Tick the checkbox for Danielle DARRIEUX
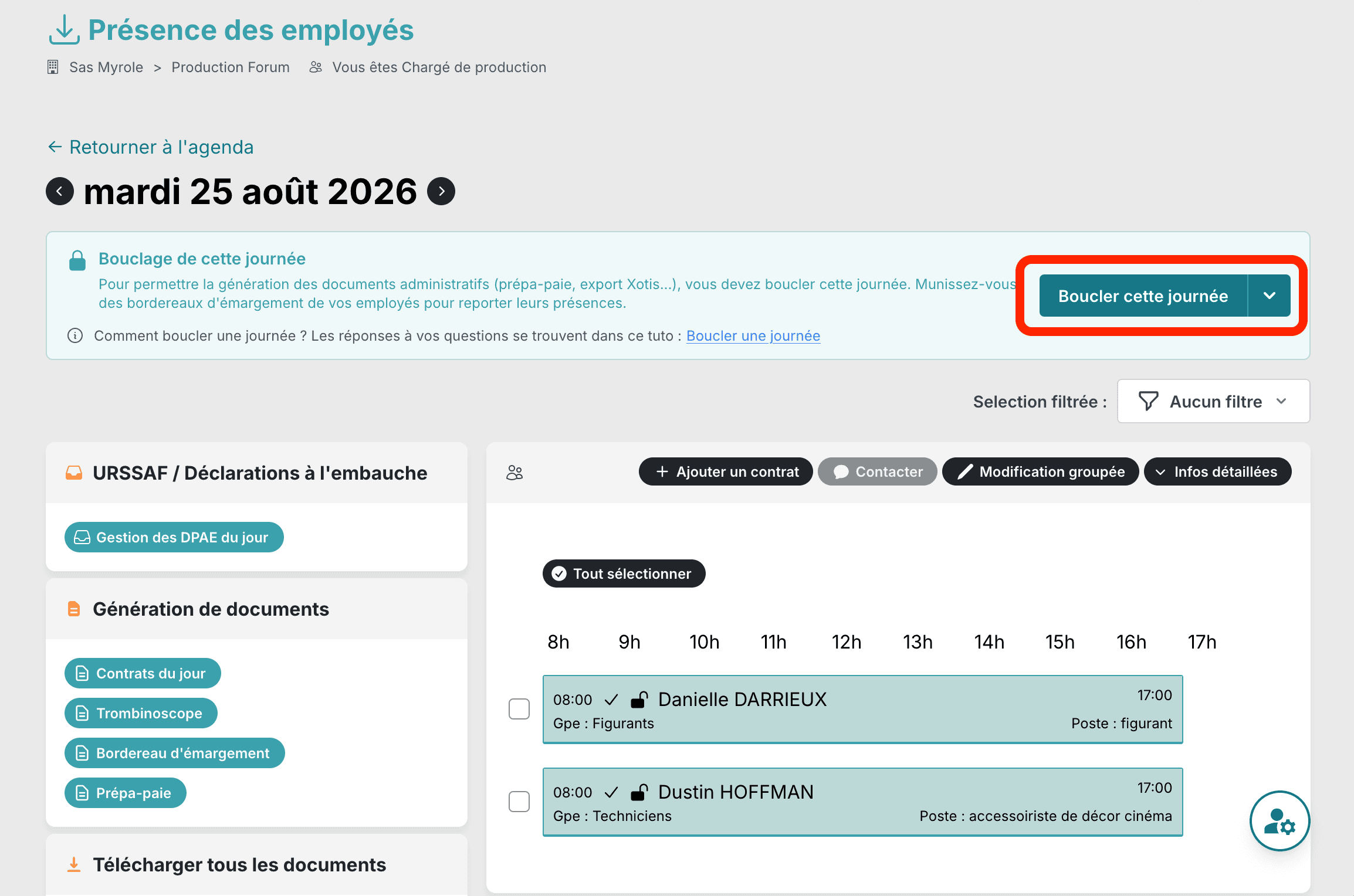Image resolution: width=1354 pixels, height=896 pixels. 519,709
